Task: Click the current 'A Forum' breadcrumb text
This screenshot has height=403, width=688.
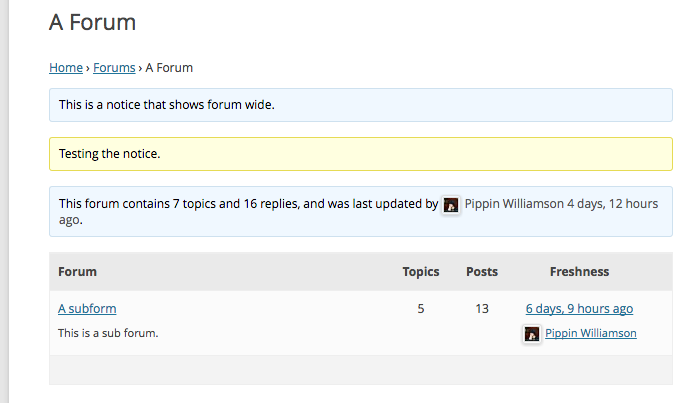Action: [169, 68]
